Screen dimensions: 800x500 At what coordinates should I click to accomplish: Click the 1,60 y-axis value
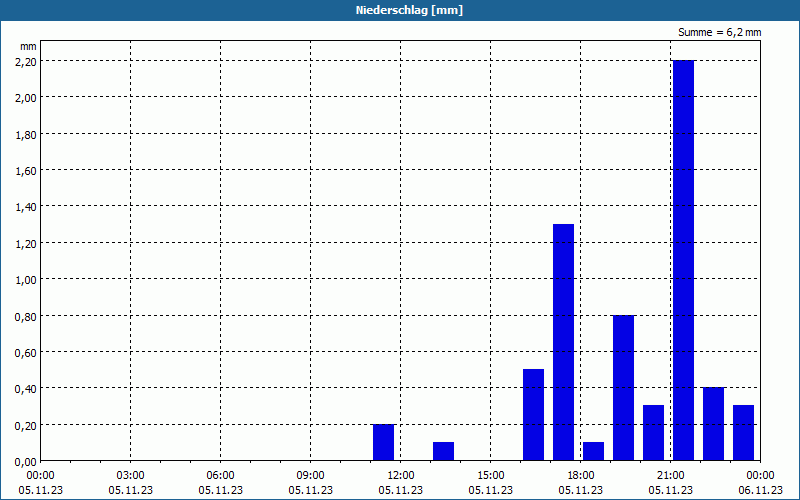[x=26, y=170]
